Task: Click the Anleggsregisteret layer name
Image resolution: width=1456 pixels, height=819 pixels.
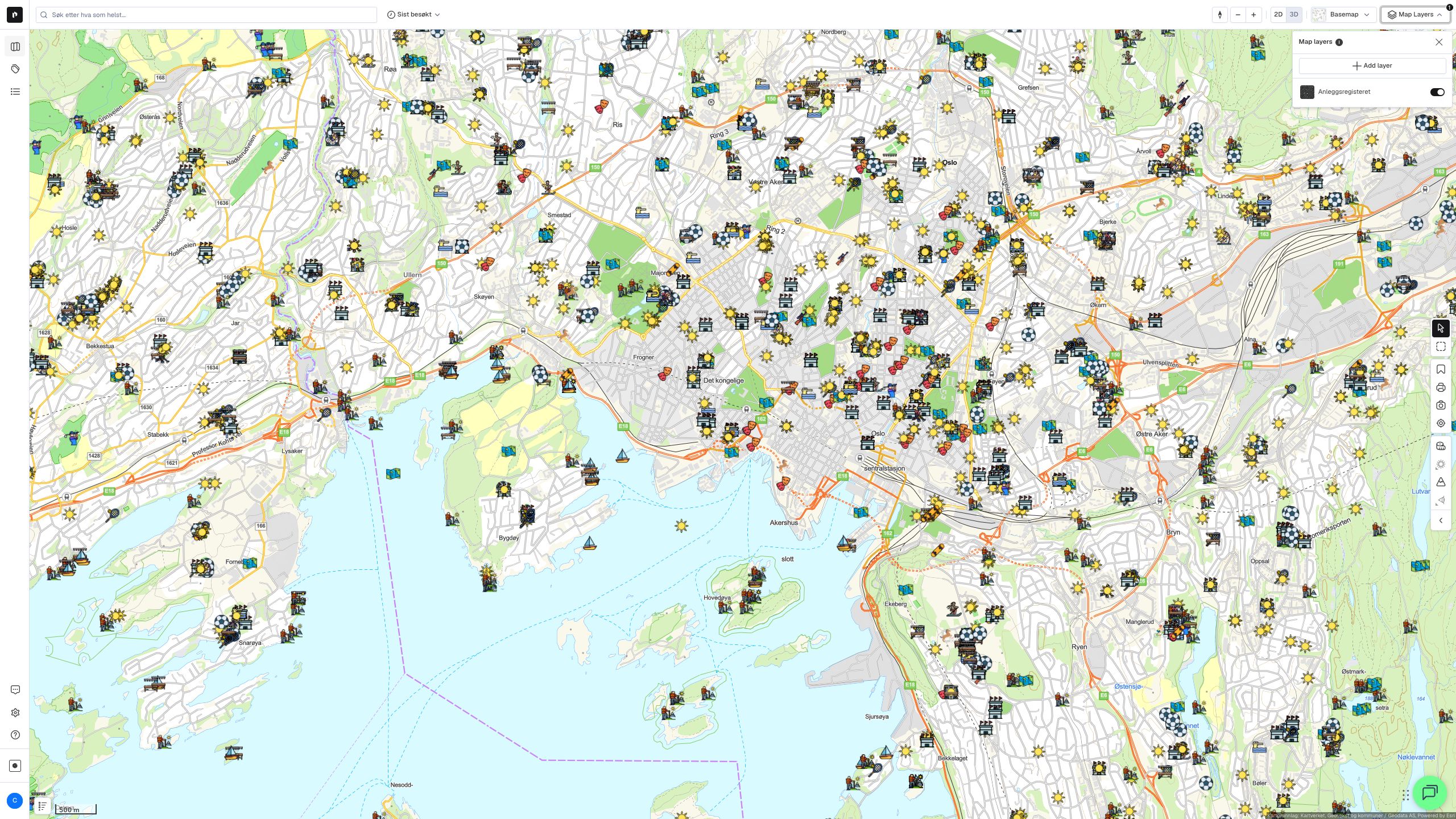Action: (x=1344, y=92)
